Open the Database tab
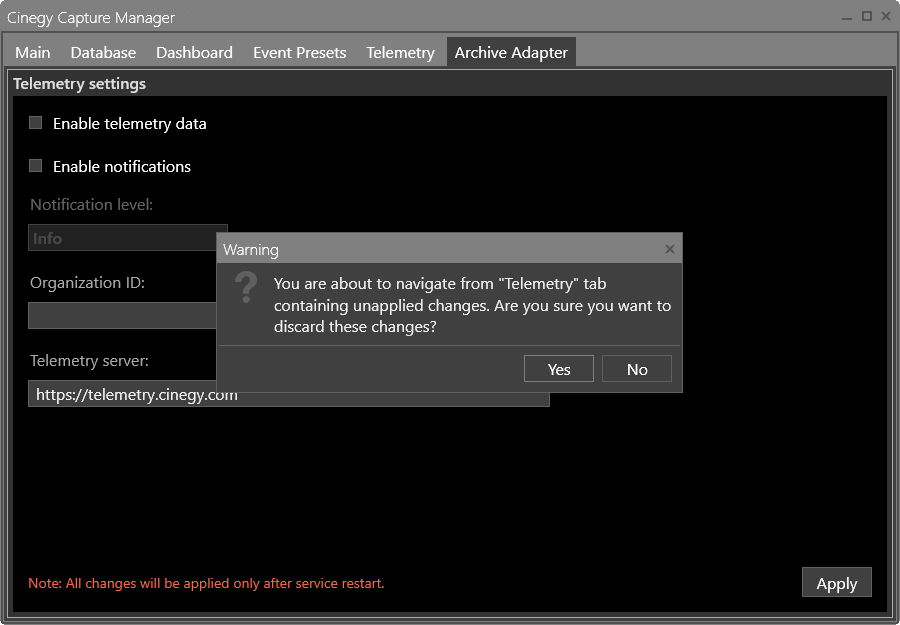 [103, 52]
